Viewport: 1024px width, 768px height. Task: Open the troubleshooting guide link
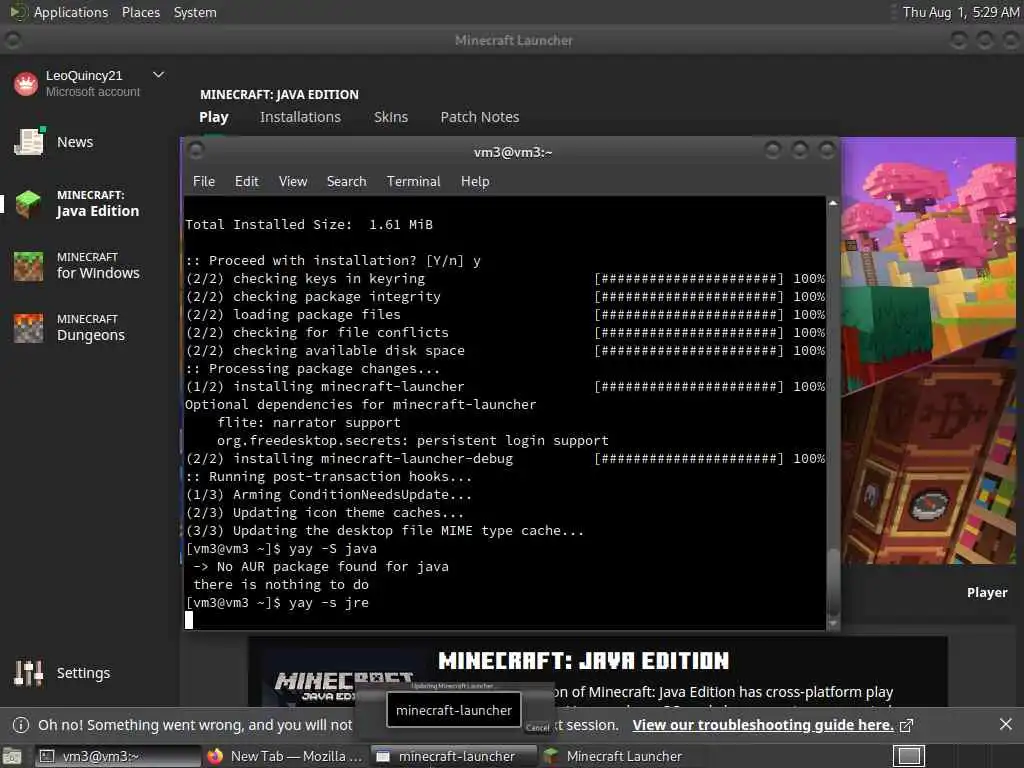pos(763,725)
